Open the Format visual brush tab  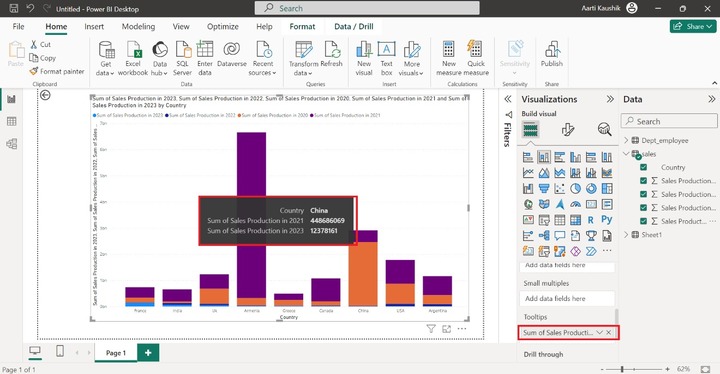click(568, 130)
